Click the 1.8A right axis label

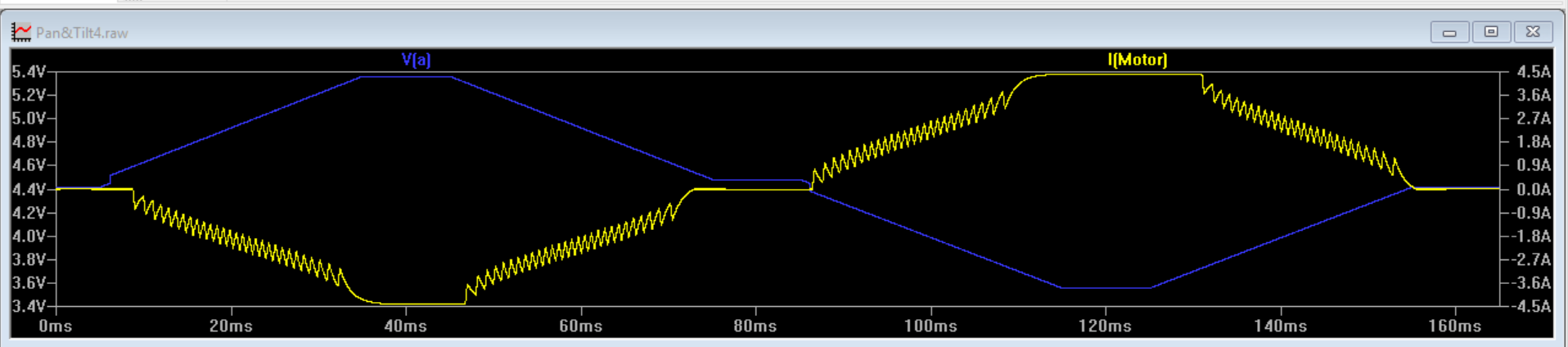click(x=1534, y=142)
